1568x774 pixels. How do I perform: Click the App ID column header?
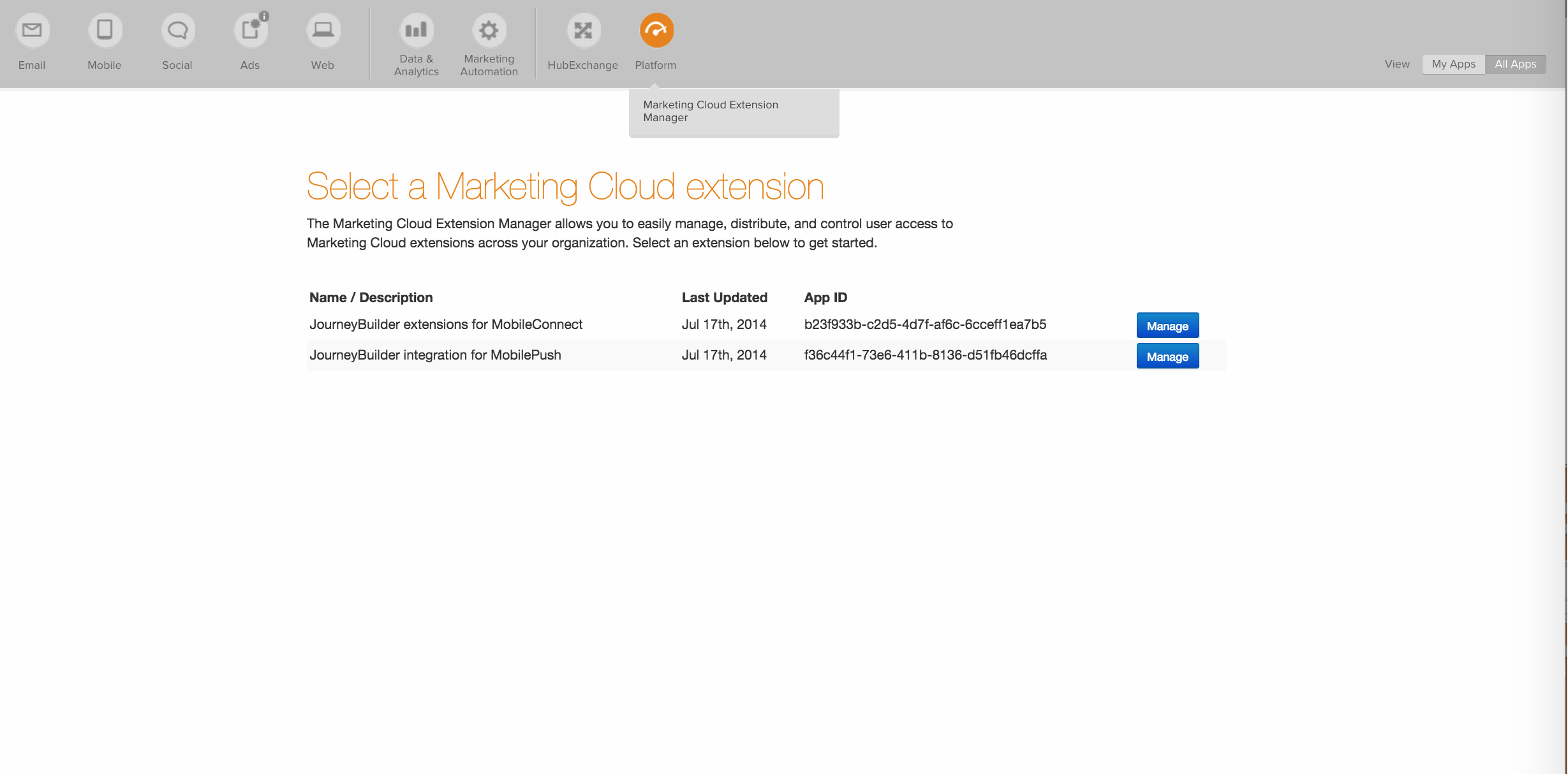(825, 298)
